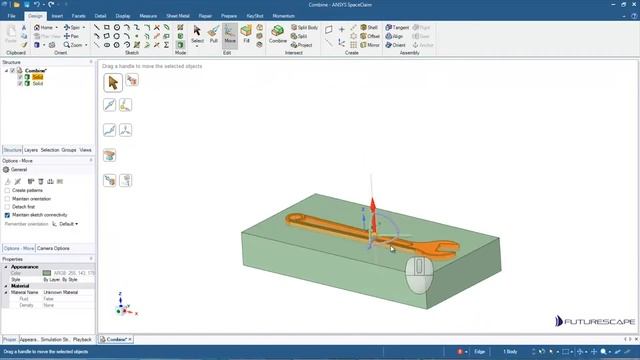Activate the Pull tool in Edit group
The width and height of the screenshot is (640, 360).
[x=213, y=34]
